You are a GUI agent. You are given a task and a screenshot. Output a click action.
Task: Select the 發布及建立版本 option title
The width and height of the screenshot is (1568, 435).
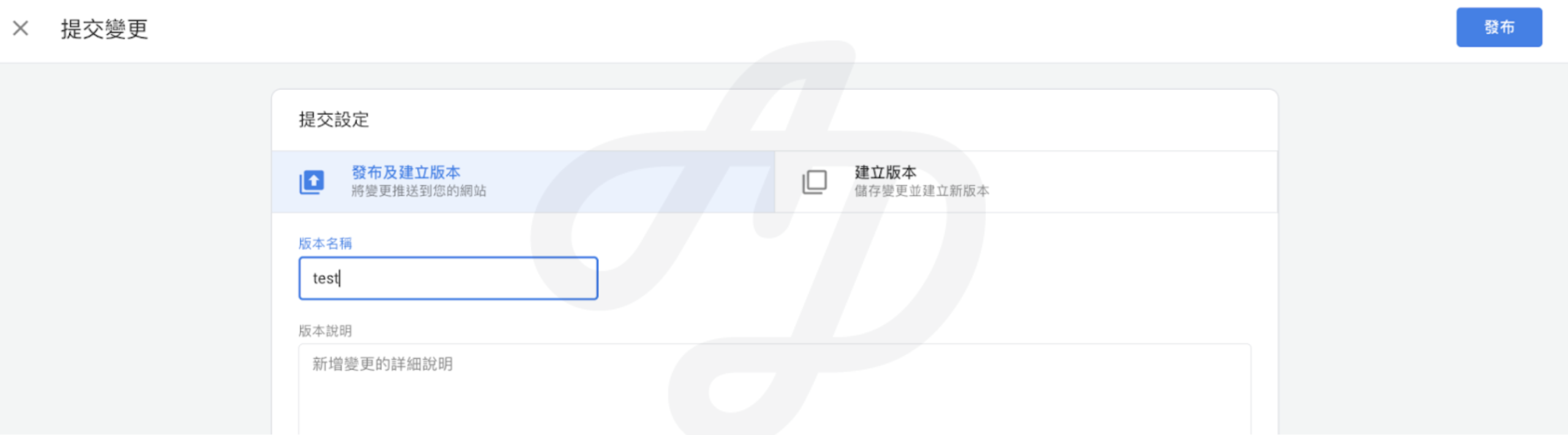(405, 173)
